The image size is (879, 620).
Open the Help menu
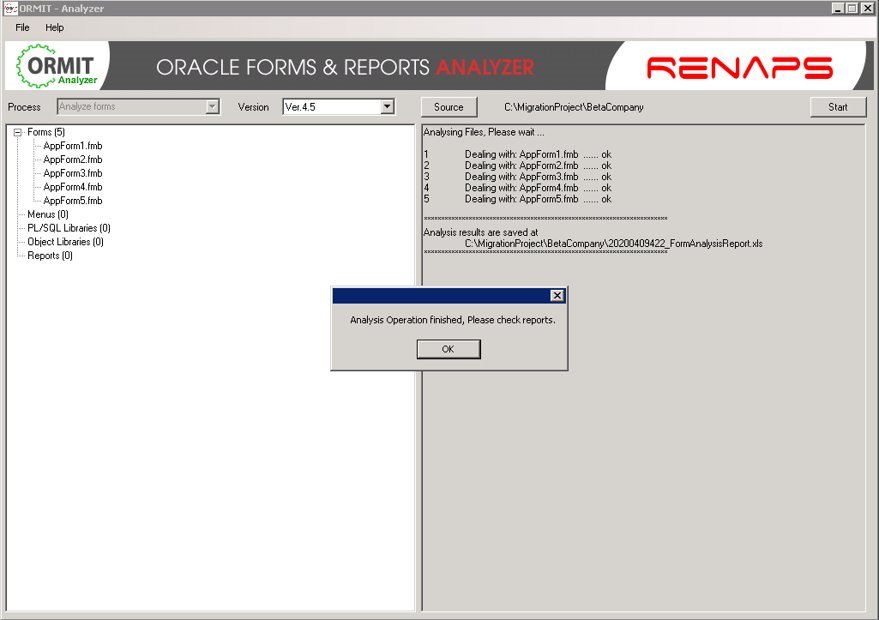54,27
